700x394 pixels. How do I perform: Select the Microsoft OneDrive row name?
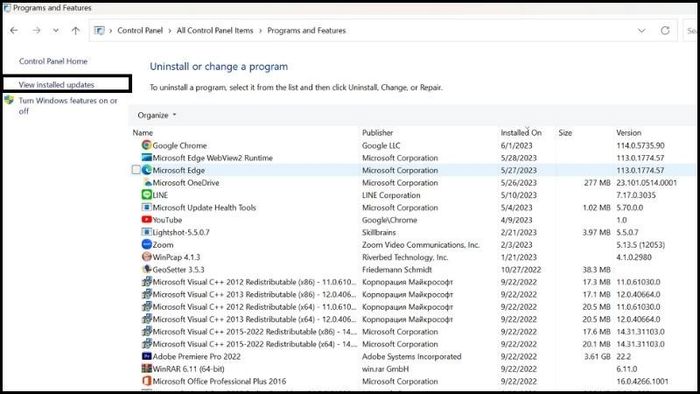[x=186, y=182]
